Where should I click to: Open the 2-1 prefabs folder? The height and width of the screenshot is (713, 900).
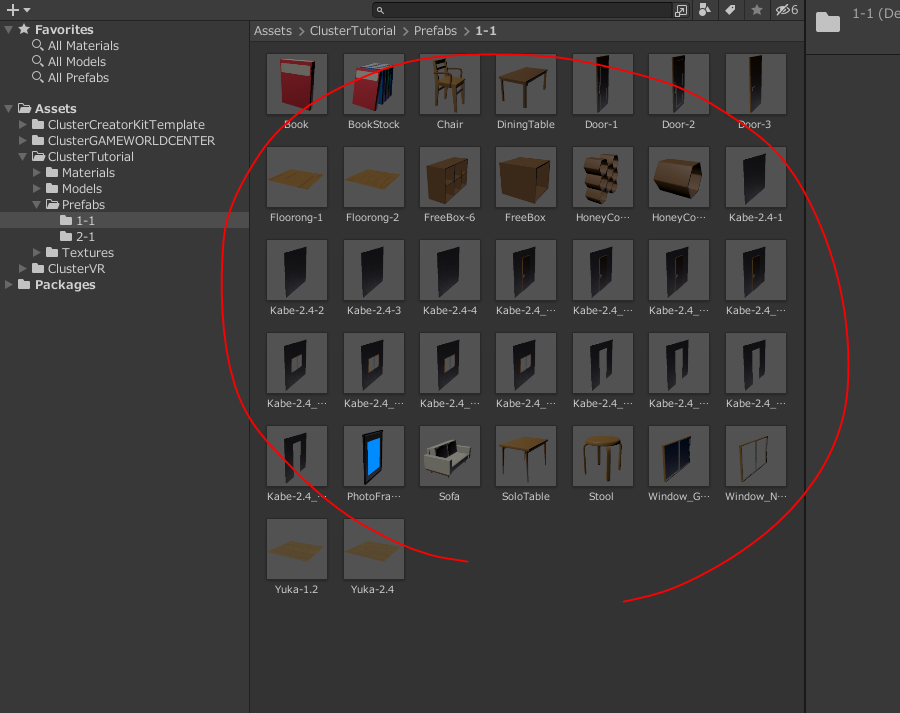pos(85,237)
